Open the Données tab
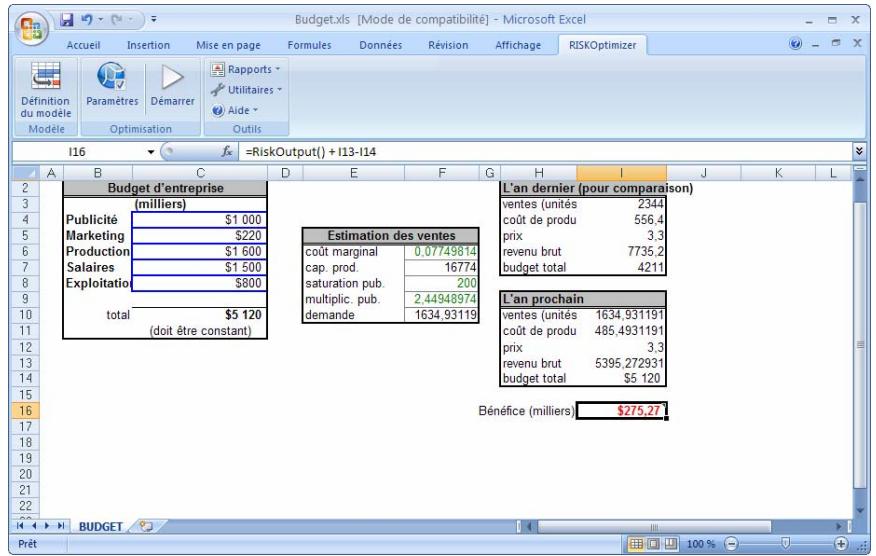This screenshot has height=556, width=876. pyautogui.click(x=380, y=45)
